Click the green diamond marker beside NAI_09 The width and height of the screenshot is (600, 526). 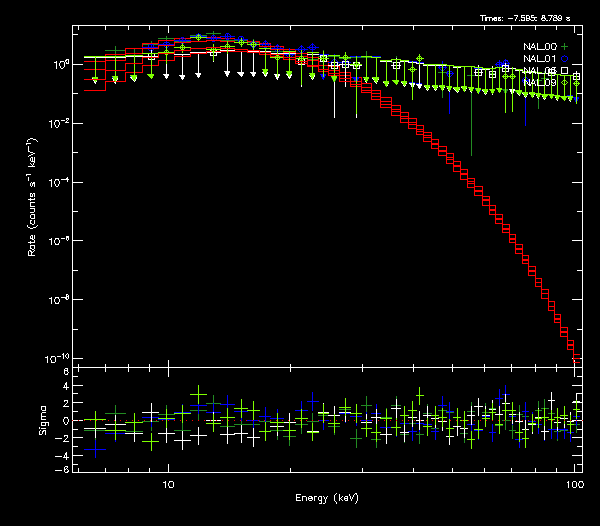(565, 83)
